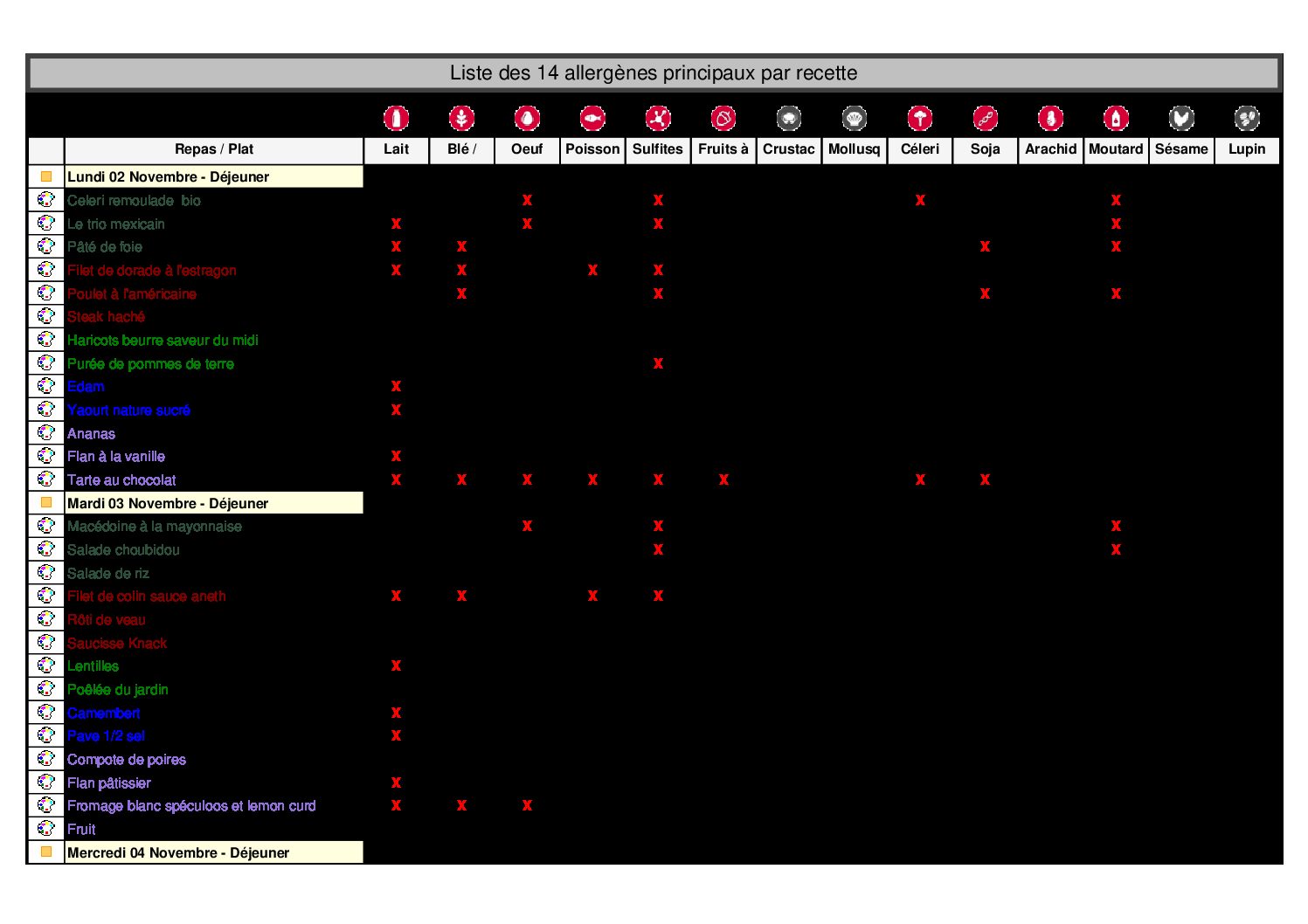Image resolution: width=1308 pixels, height=924 pixels.
Task: Select the dish Poulet à l'américaine
Action: click(x=132, y=293)
